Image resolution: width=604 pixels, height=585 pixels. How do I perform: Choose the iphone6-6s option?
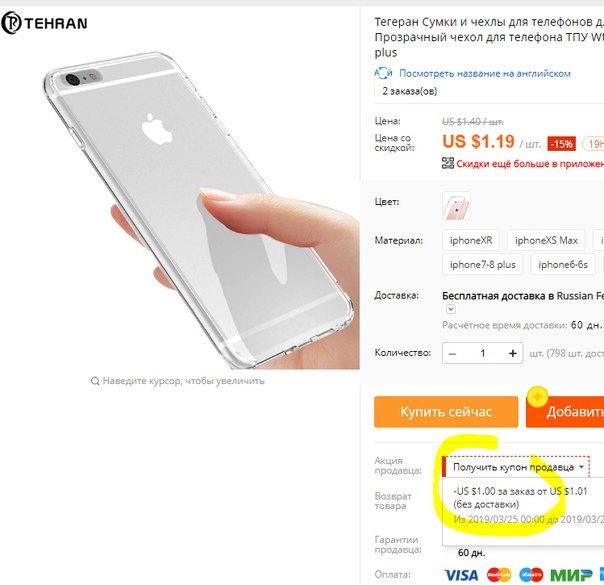pos(563,264)
